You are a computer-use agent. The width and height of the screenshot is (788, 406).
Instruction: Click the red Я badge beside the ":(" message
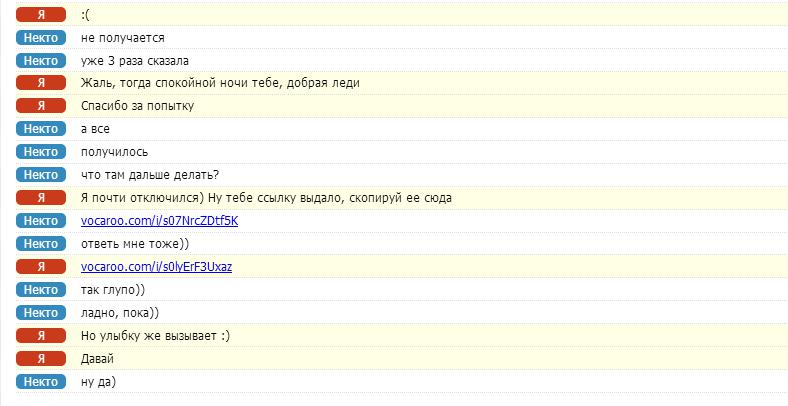41,15
